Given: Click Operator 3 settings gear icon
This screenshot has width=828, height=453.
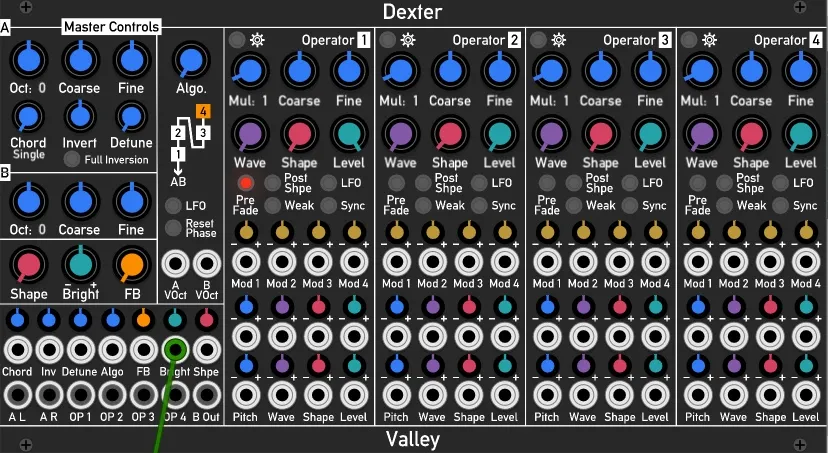Looking at the screenshot, I should click(x=559, y=40).
